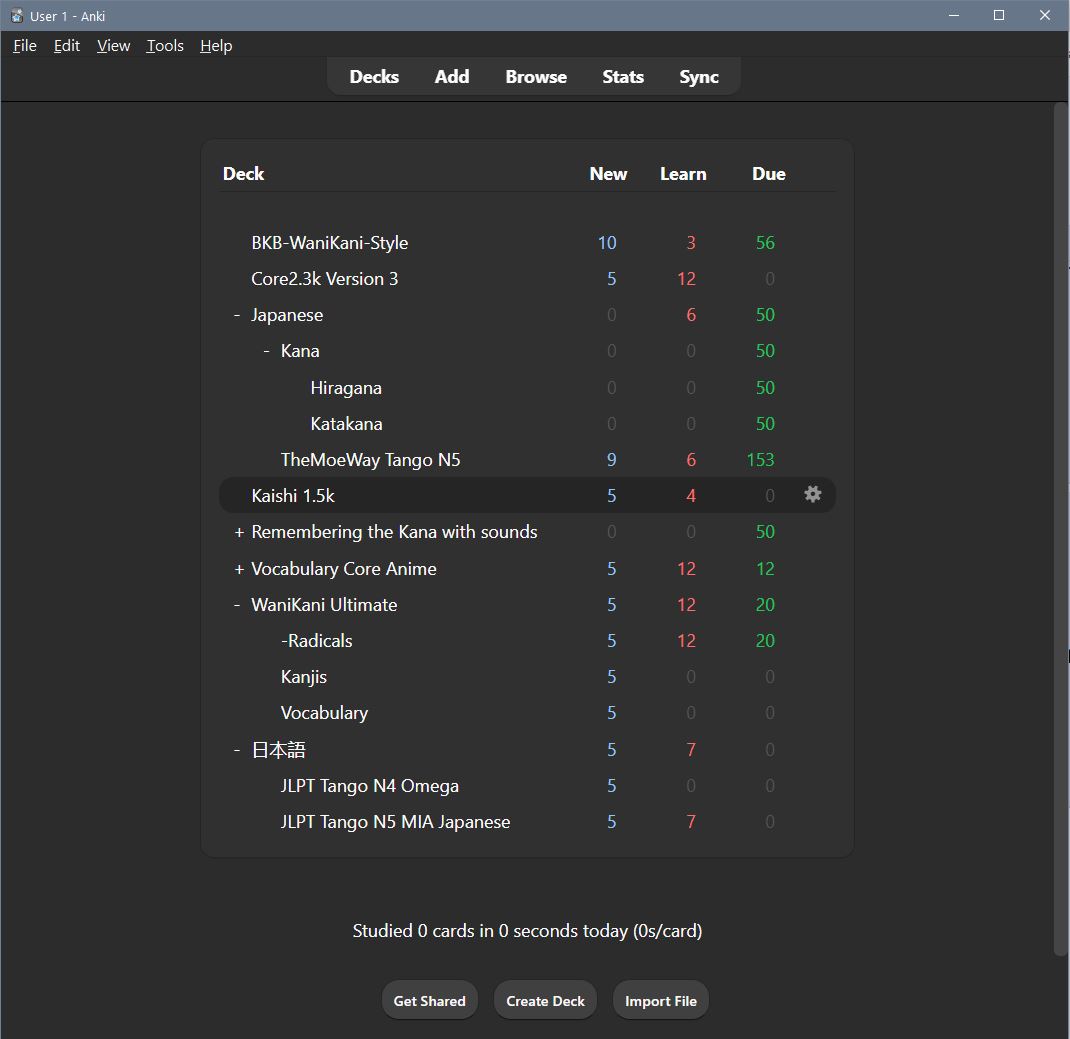
Task: Click Add to create a new card
Action: pos(452,76)
